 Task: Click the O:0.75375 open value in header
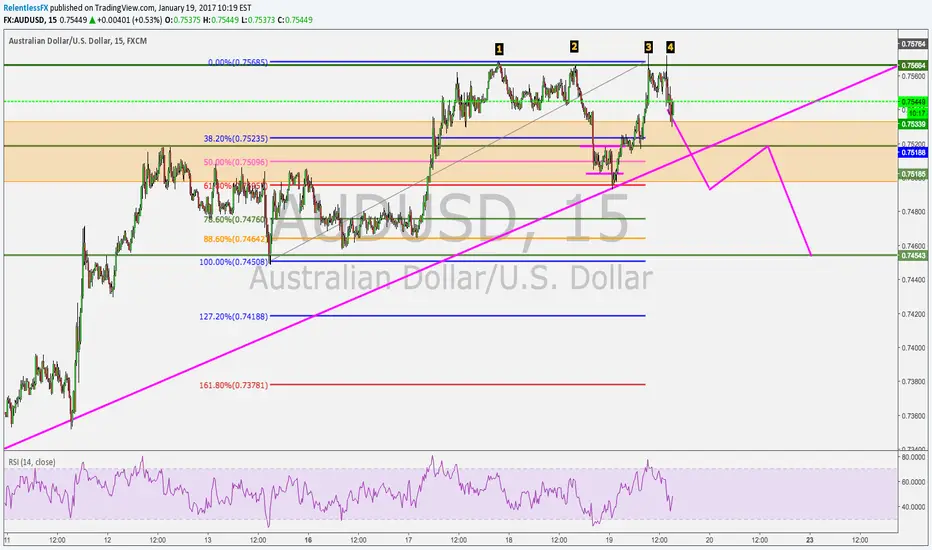point(182,20)
